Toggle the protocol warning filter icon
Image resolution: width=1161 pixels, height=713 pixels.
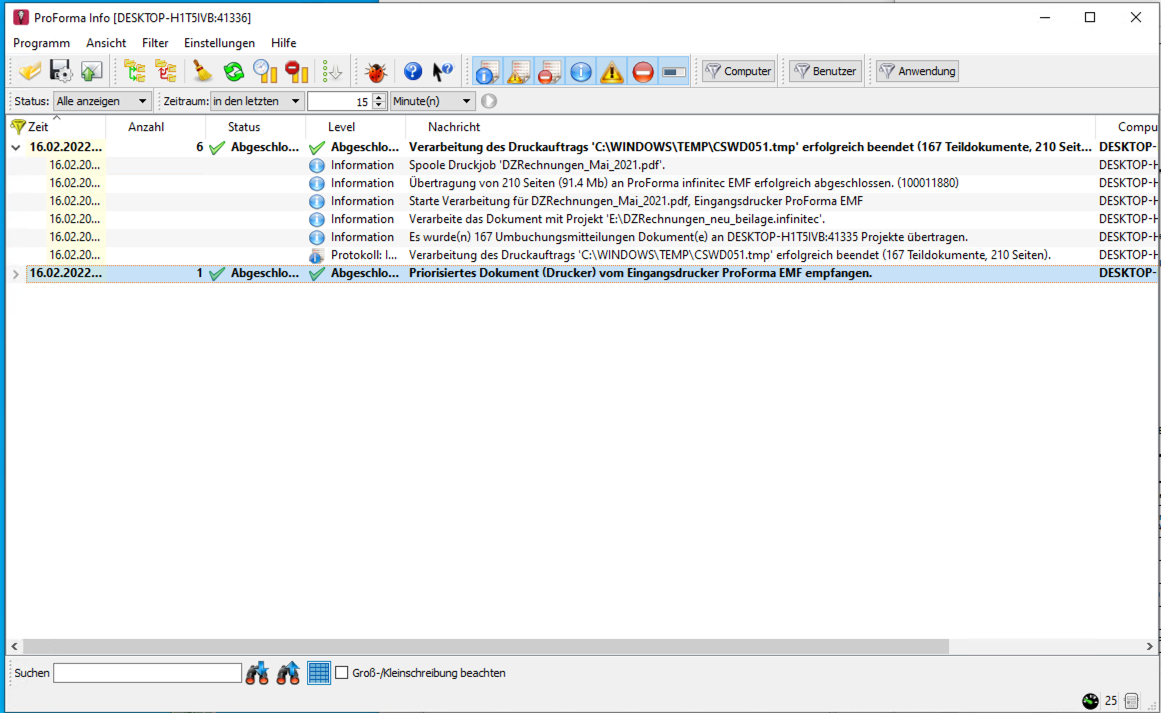pyautogui.click(x=518, y=72)
